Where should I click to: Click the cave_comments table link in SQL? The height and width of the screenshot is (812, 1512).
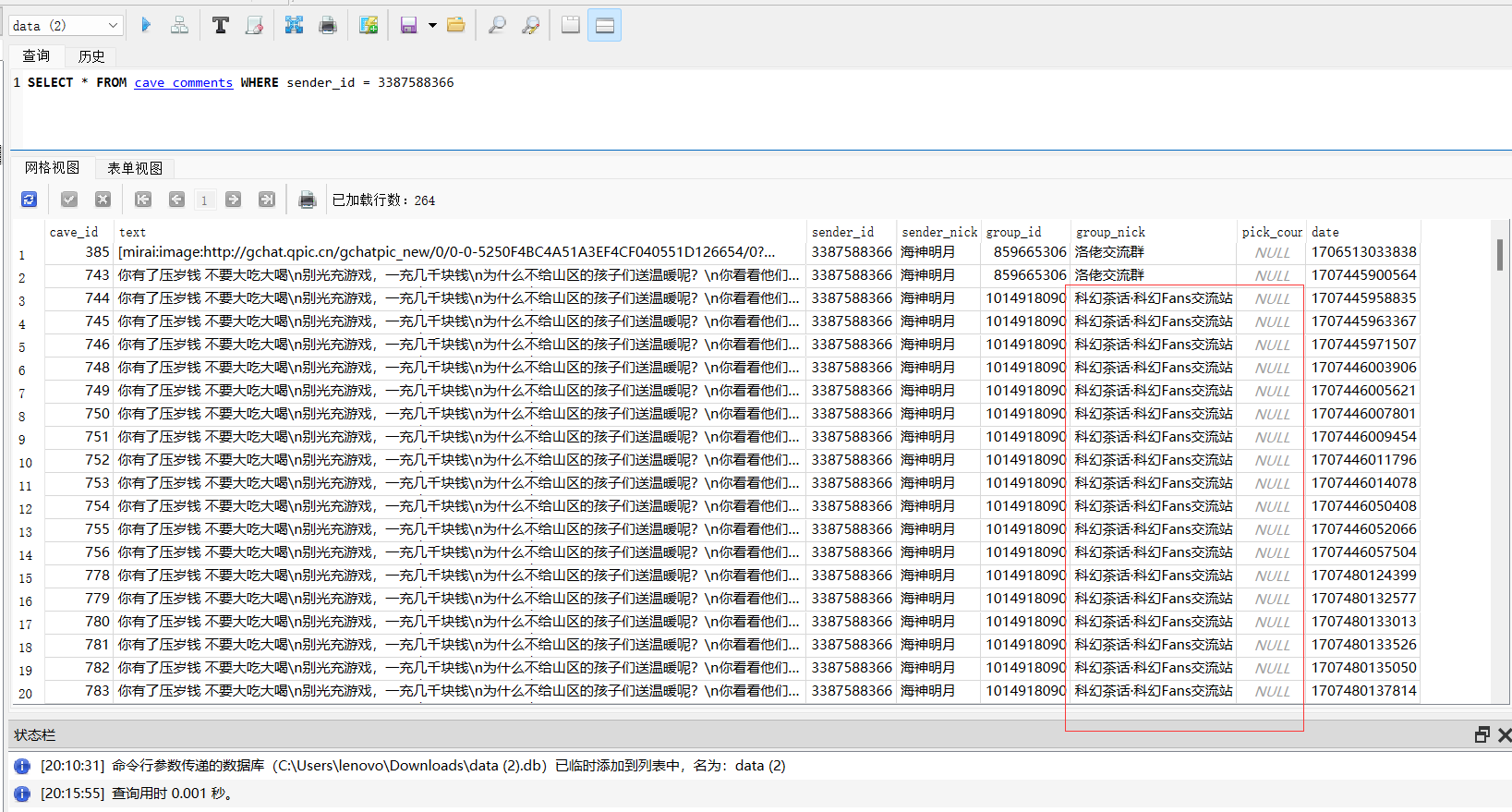point(184,82)
